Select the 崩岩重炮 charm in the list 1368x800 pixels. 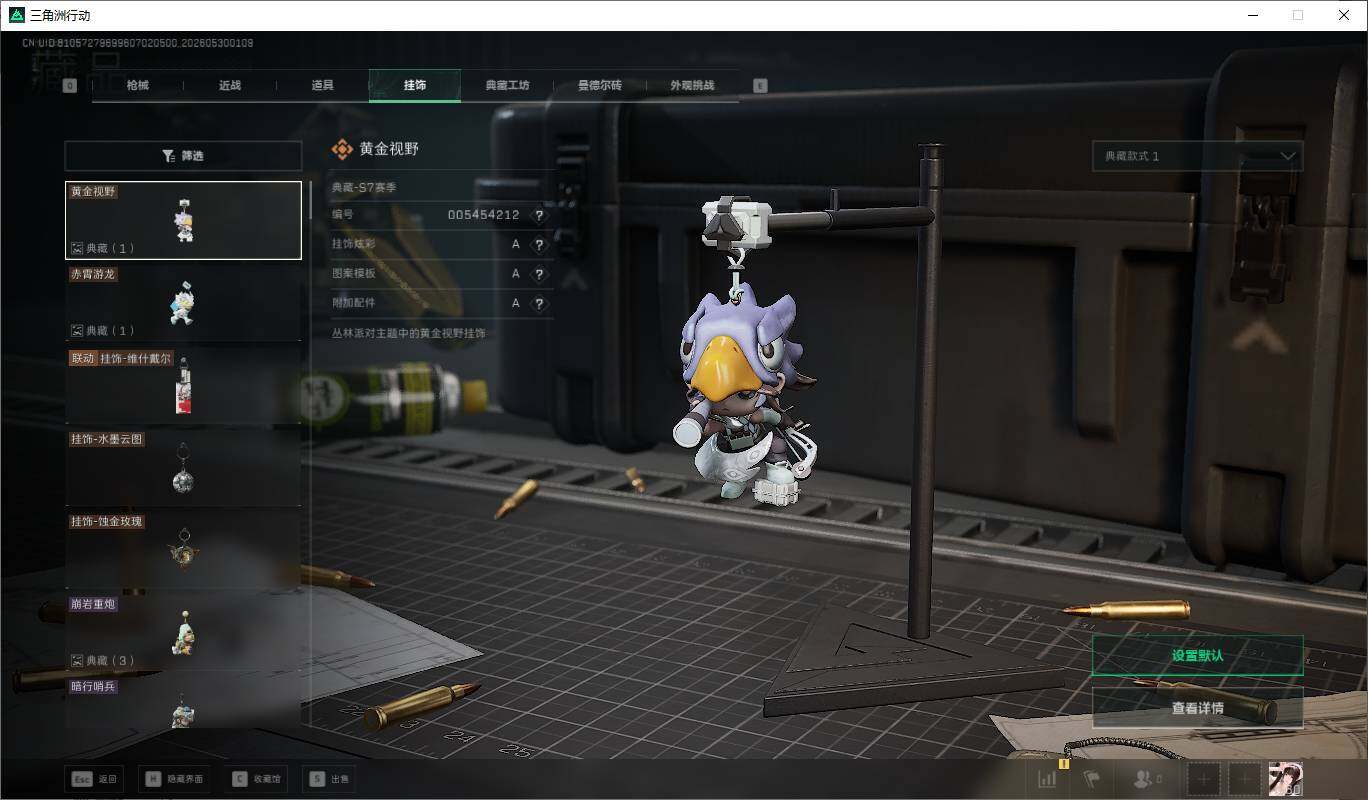tap(183, 633)
